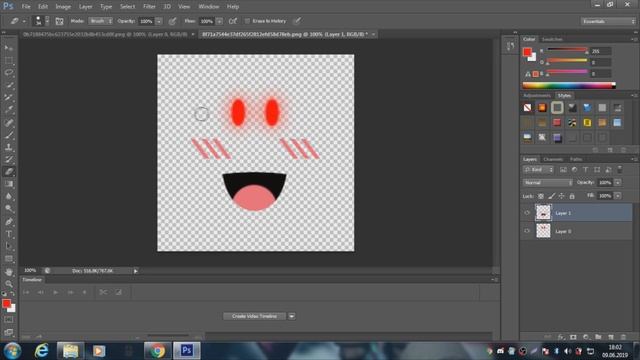Turn layer filtering on or off

tap(620, 169)
